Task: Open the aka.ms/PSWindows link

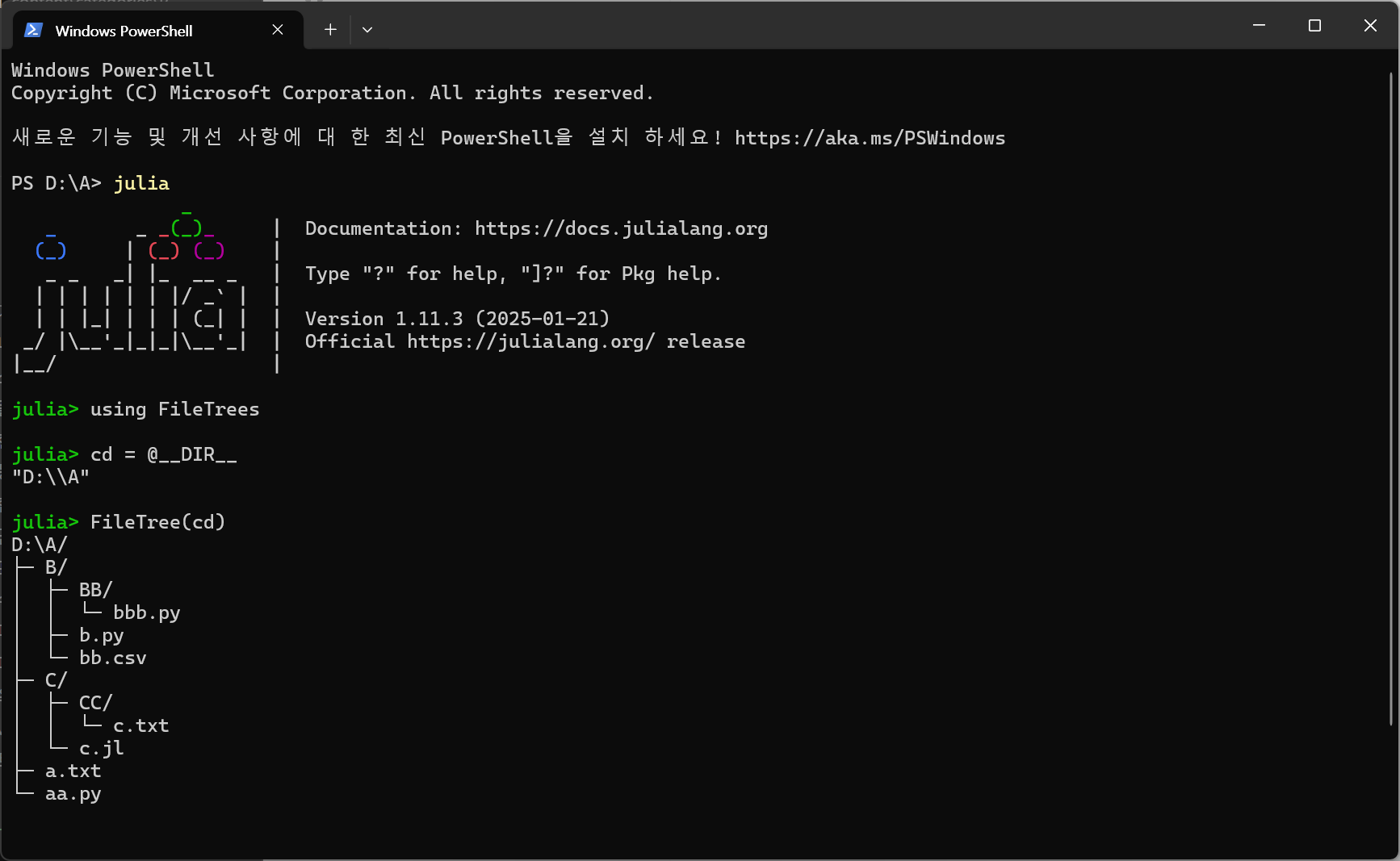Action: (870, 138)
